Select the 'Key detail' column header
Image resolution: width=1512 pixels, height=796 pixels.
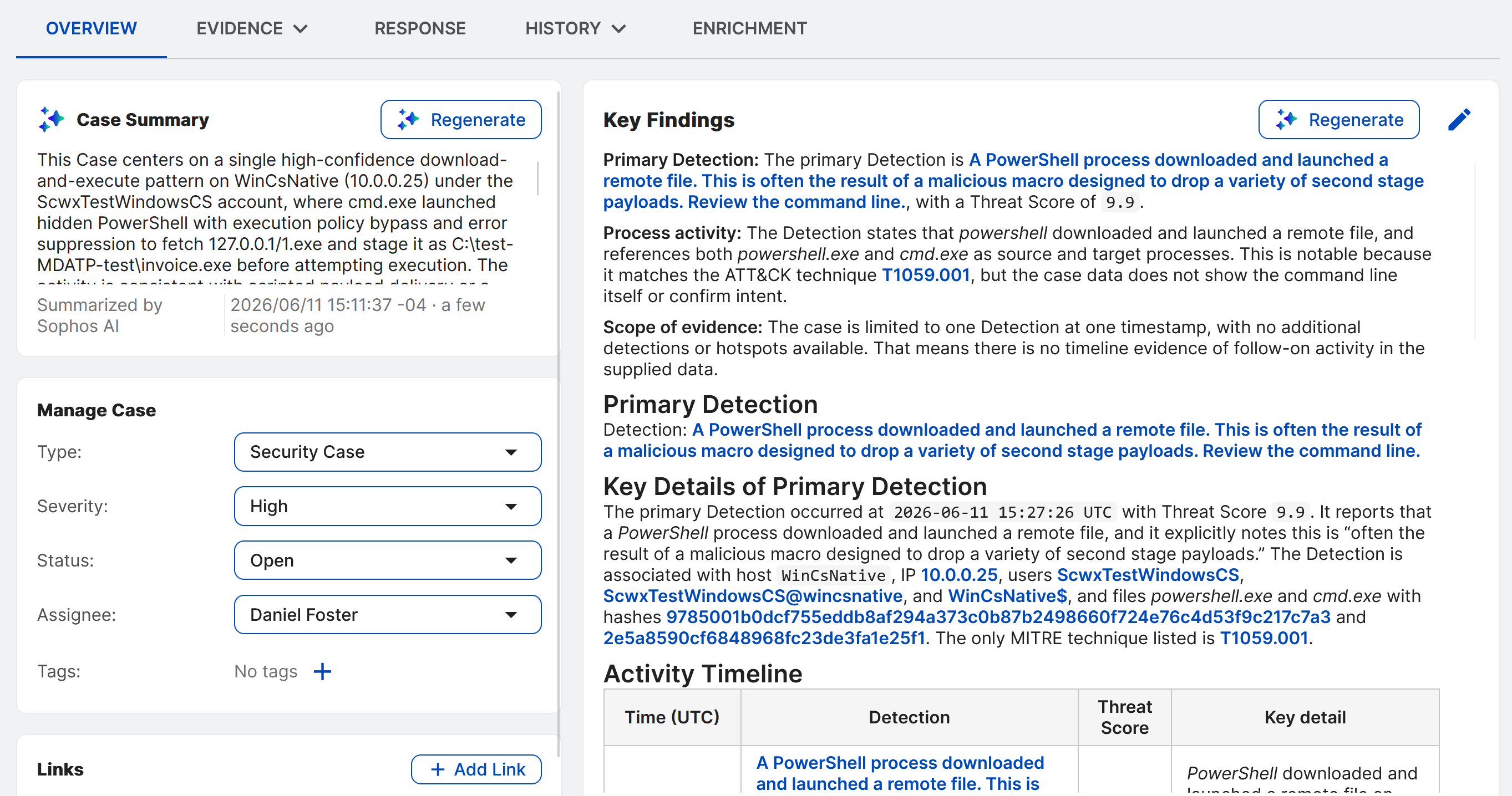(1305, 717)
